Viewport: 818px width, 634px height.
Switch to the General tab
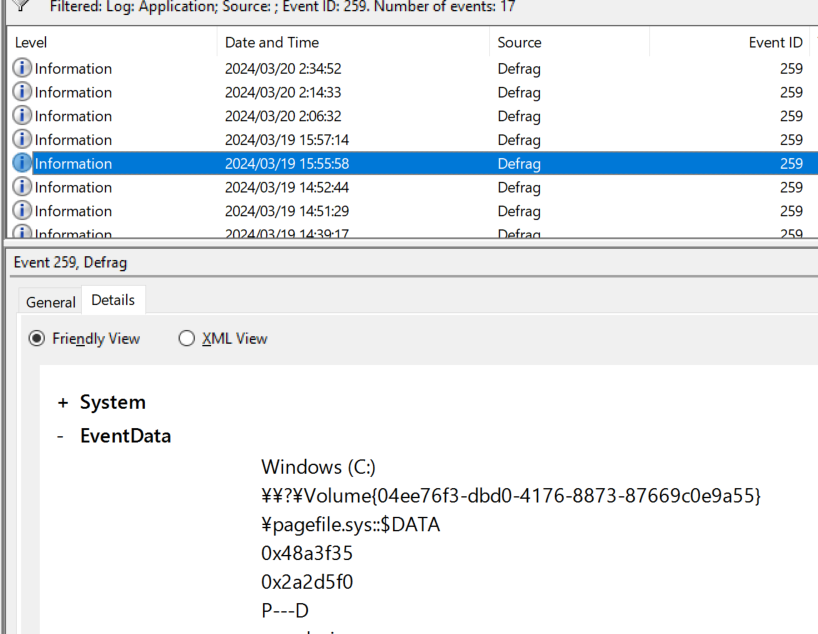[x=51, y=302]
